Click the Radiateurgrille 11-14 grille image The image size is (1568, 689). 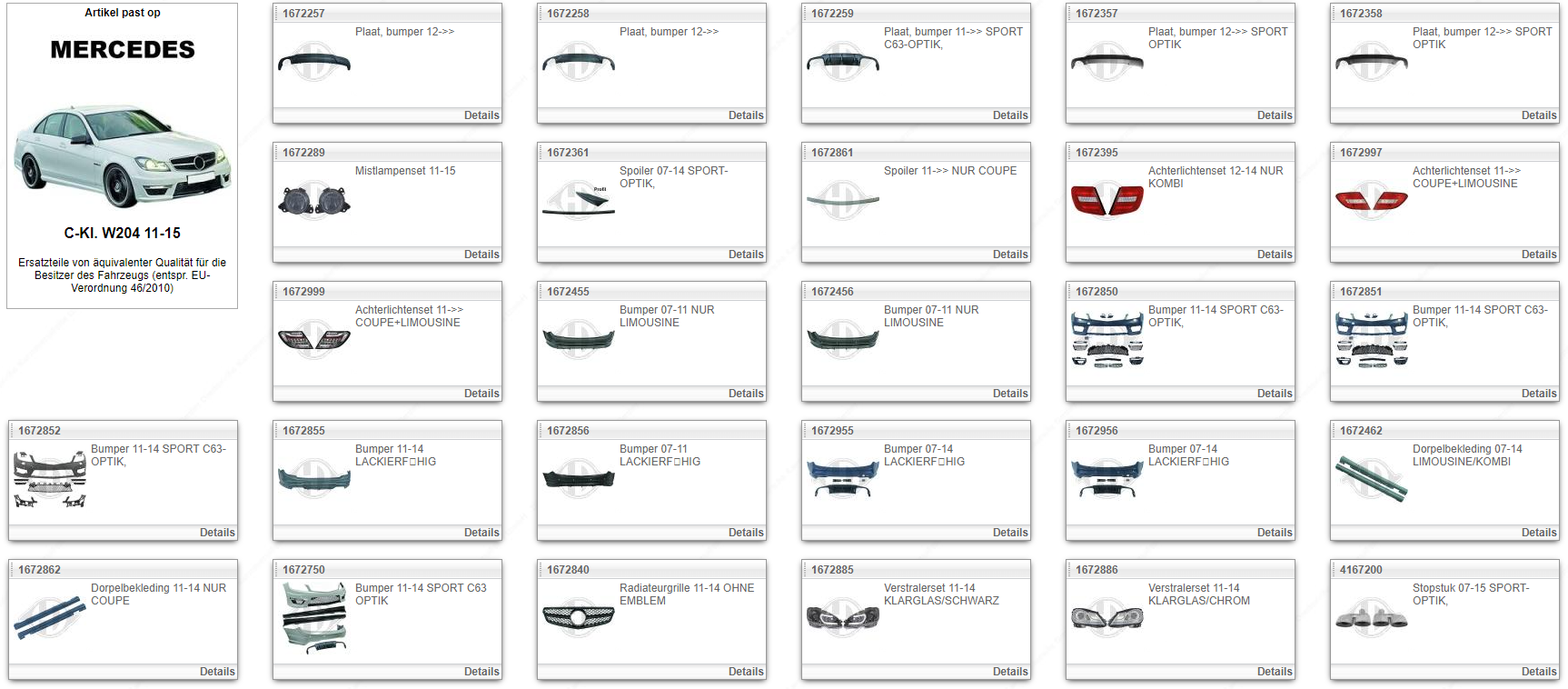click(578, 617)
